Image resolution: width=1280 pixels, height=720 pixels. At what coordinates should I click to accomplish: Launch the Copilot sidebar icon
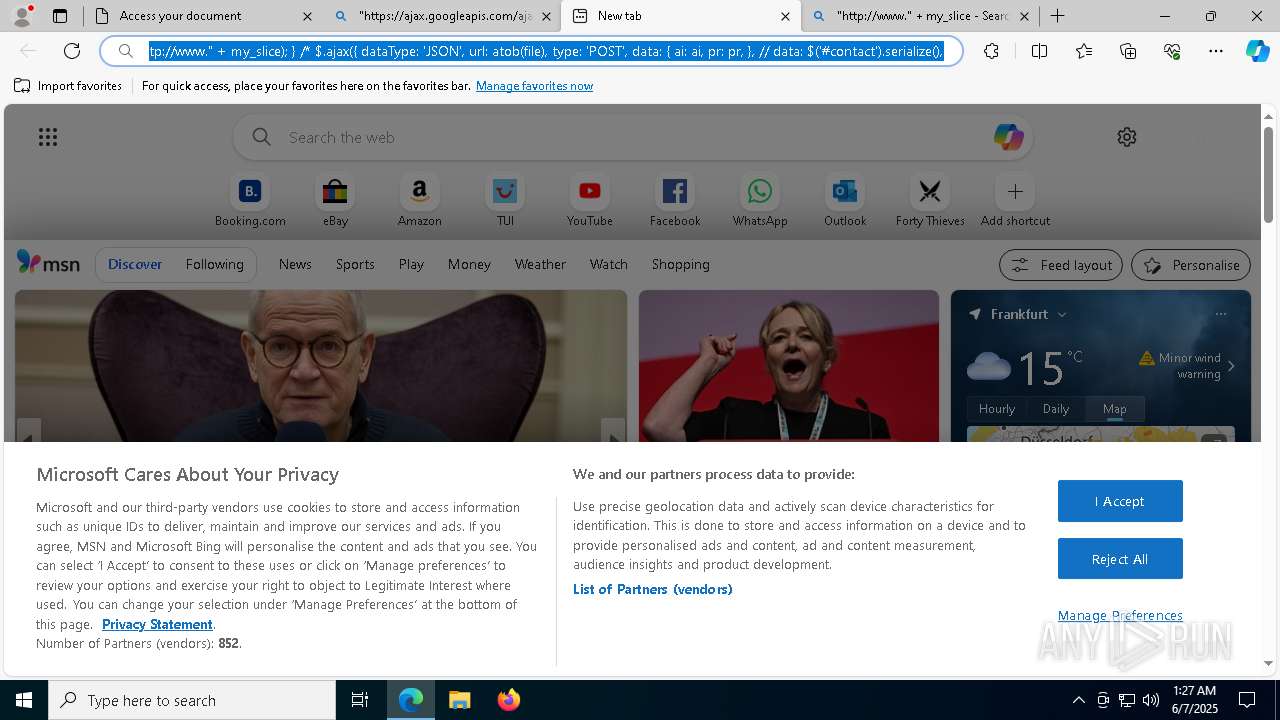point(1257,51)
